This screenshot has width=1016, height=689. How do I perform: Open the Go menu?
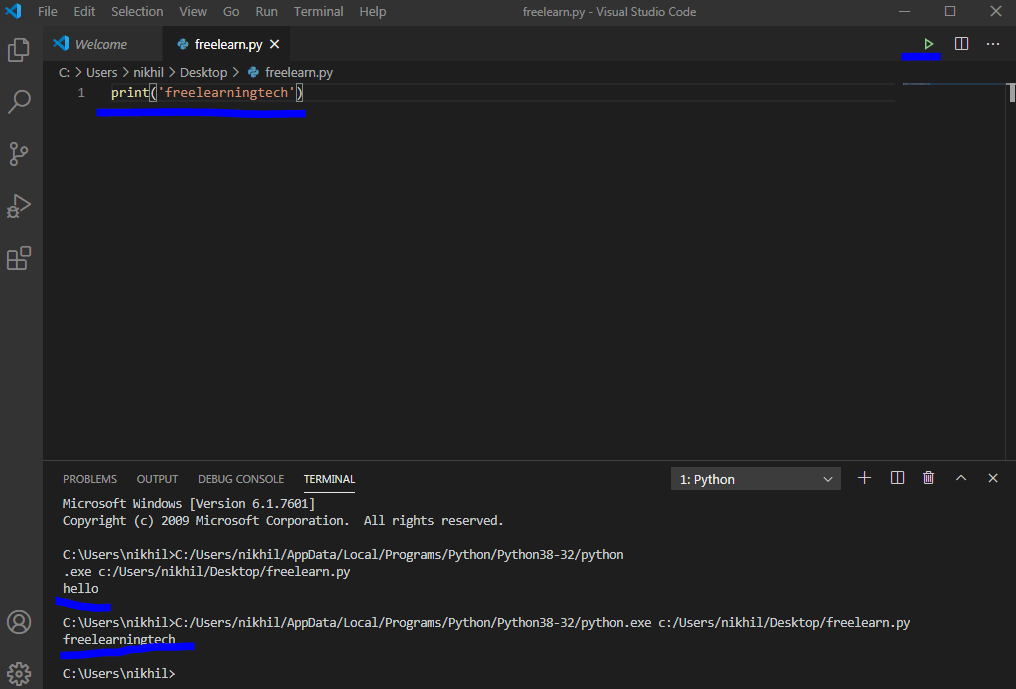coord(231,12)
